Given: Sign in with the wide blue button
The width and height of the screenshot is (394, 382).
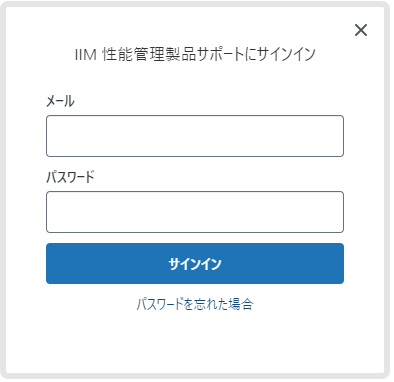Looking at the screenshot, I should pyautogui.click(x=195, y=264).
